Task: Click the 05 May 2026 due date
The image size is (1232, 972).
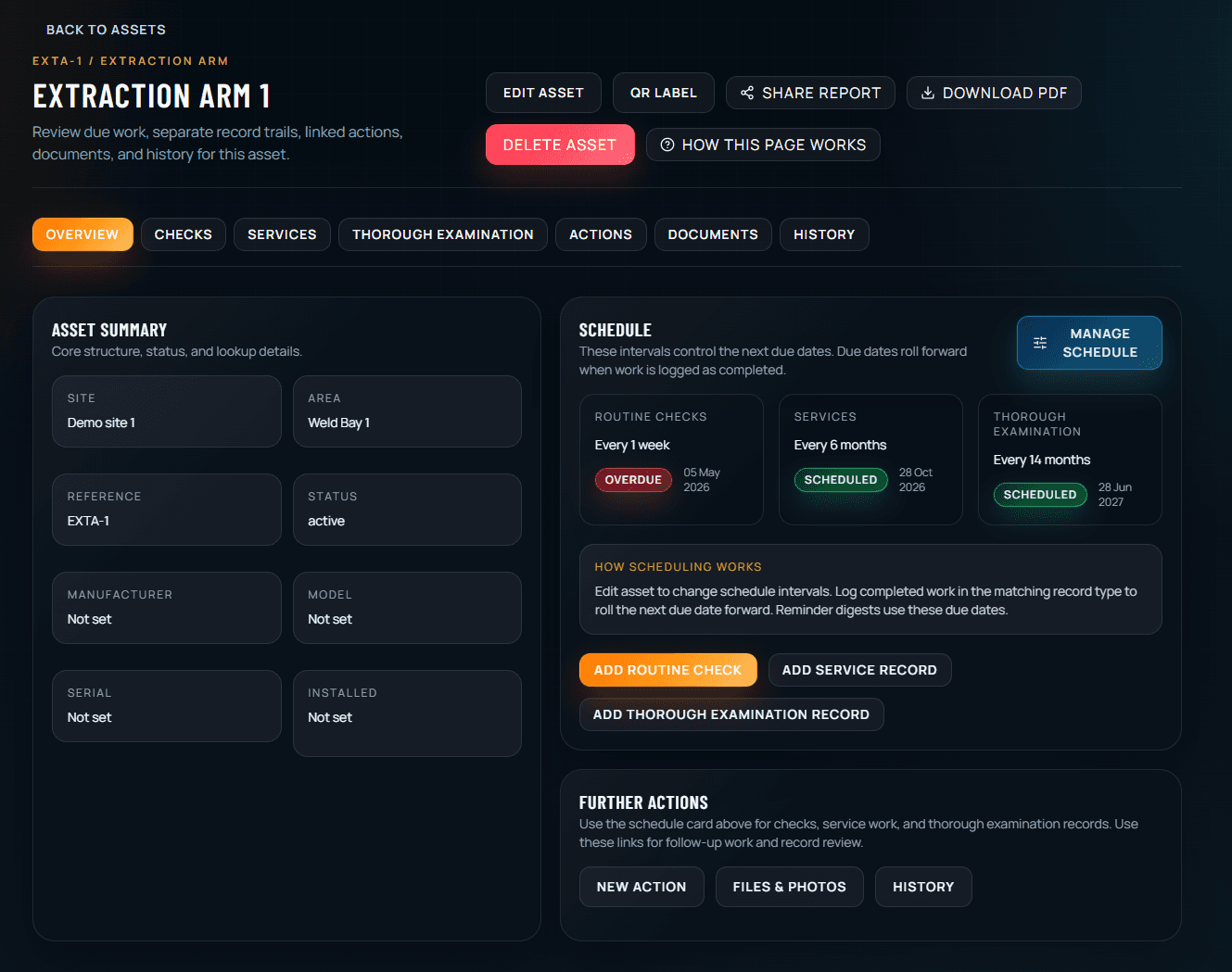Action: click(x=702, y=480)
